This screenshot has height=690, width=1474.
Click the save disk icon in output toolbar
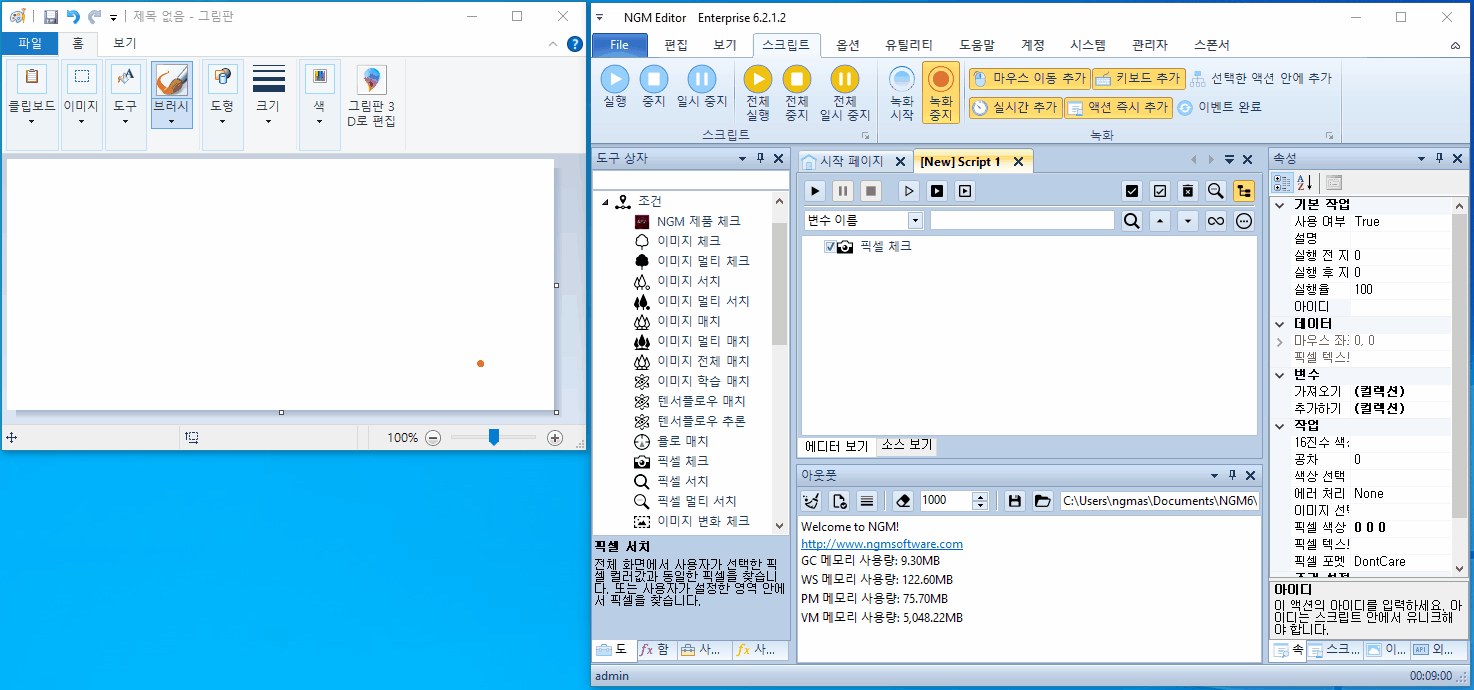[x=1015, y=501]
